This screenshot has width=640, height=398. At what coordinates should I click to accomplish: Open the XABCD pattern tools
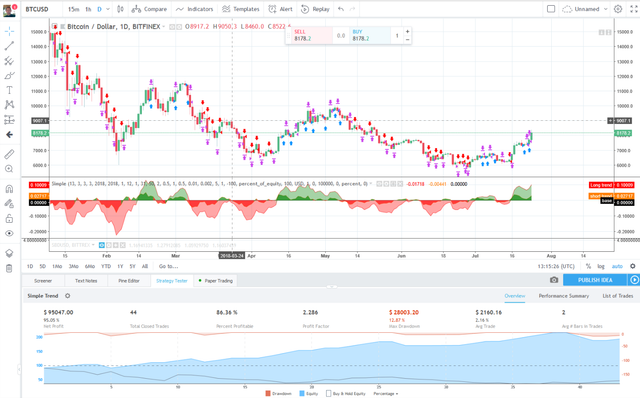tap(9, 105)
